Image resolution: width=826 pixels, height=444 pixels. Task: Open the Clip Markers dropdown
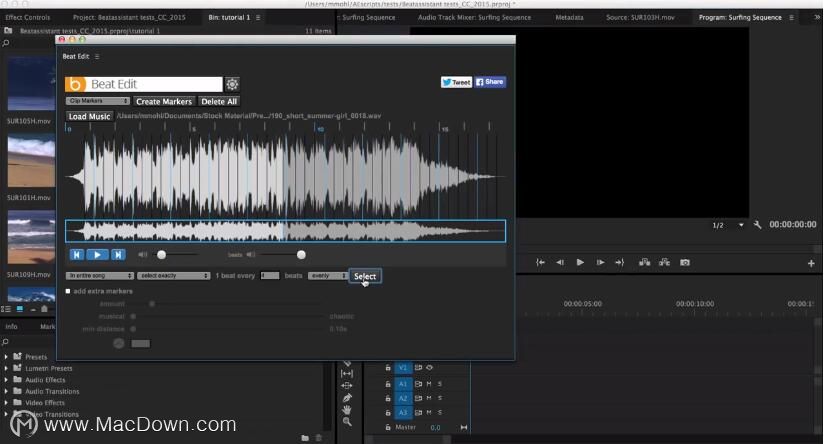coord(97,101)
